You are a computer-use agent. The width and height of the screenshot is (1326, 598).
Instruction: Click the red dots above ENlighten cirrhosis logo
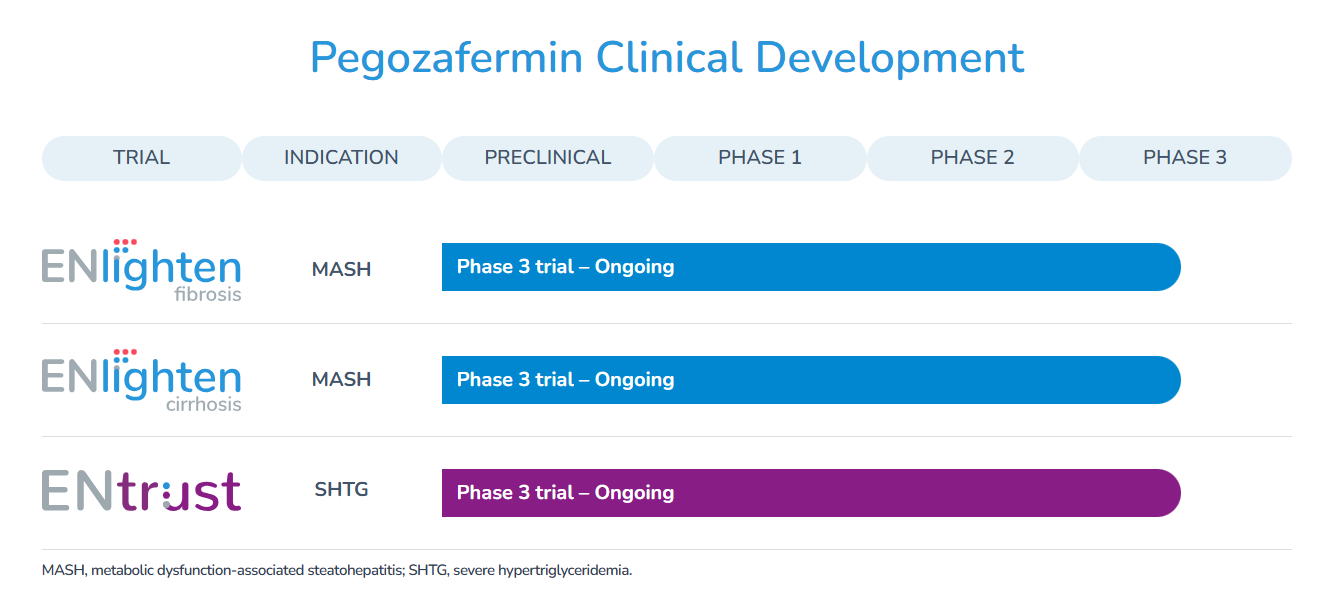tap(125, 353)
